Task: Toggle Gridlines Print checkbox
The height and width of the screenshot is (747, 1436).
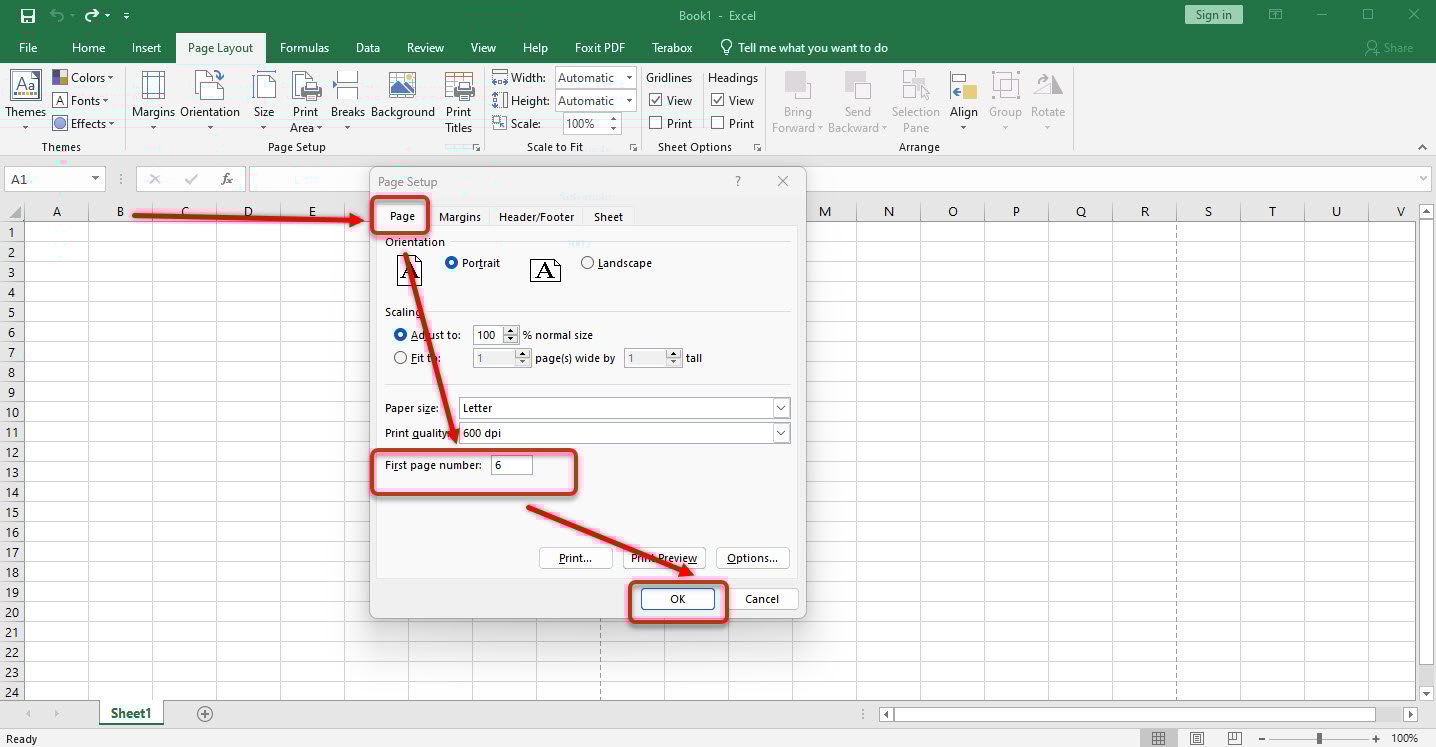Action: point(656,123)
